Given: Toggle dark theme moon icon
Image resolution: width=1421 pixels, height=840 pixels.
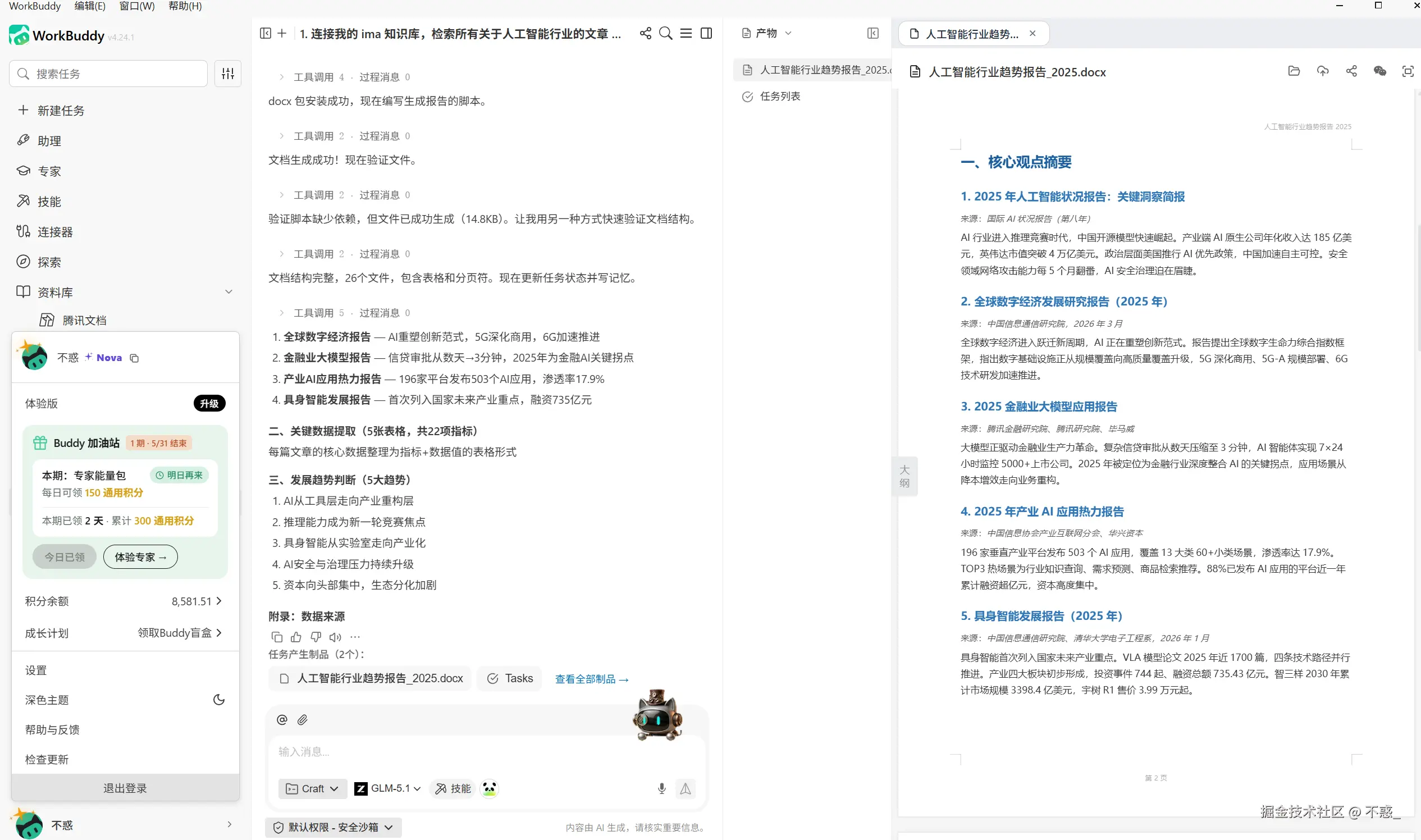Looking at the screenshot, I should point(219,700).
